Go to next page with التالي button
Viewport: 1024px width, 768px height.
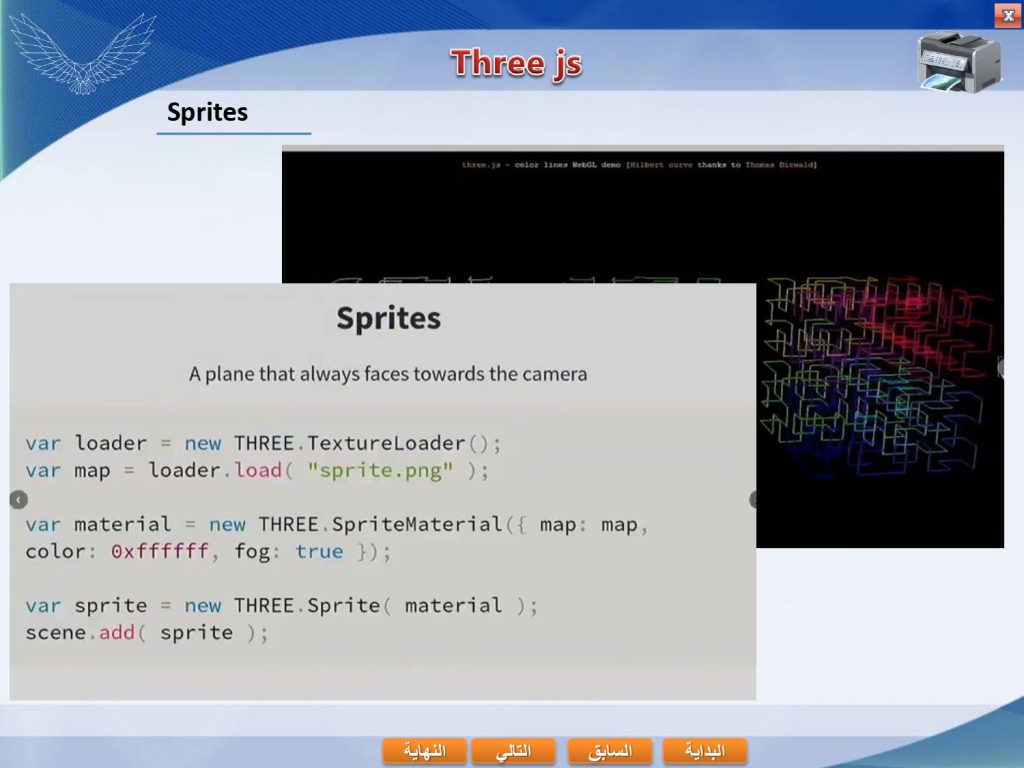click(513, 751)
